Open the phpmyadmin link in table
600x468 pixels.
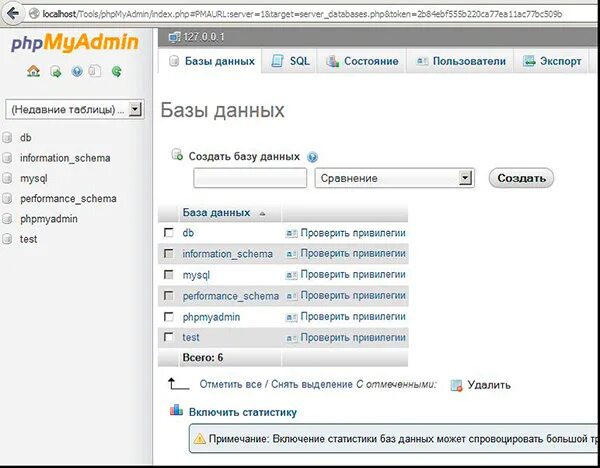coord(211,317)
